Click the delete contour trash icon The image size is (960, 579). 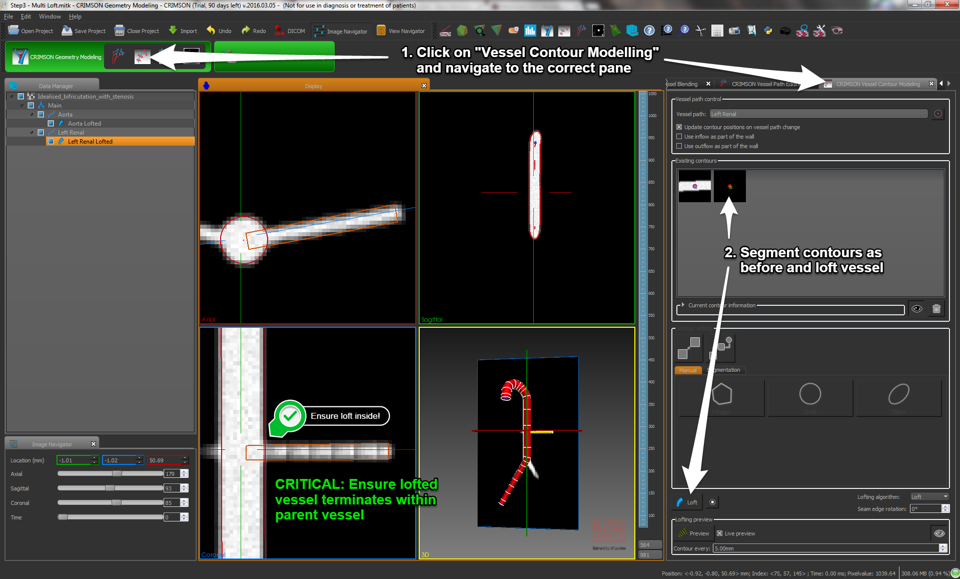[x=936, y=309]
